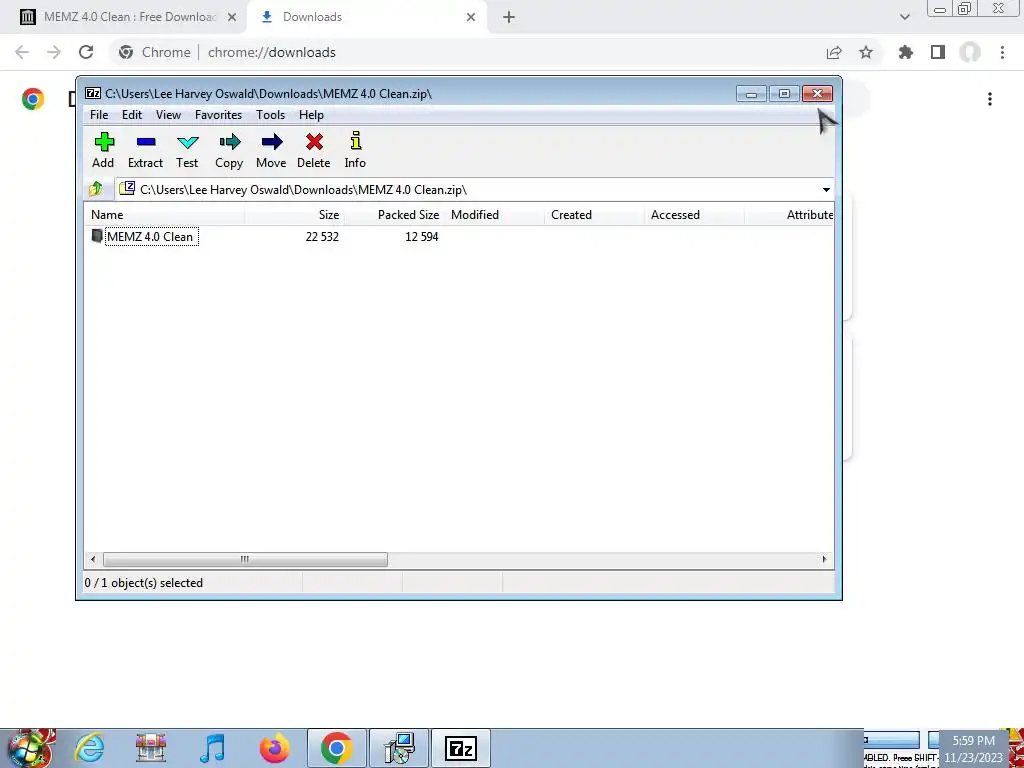Click the 22 532 size value
Viewport: 1024px width, 768px height.
(322, 236)
